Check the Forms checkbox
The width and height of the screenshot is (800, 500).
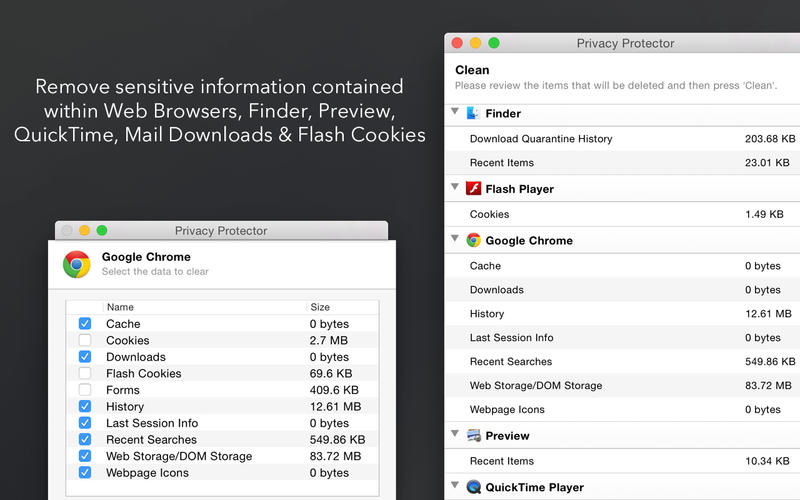click(85, 390)
